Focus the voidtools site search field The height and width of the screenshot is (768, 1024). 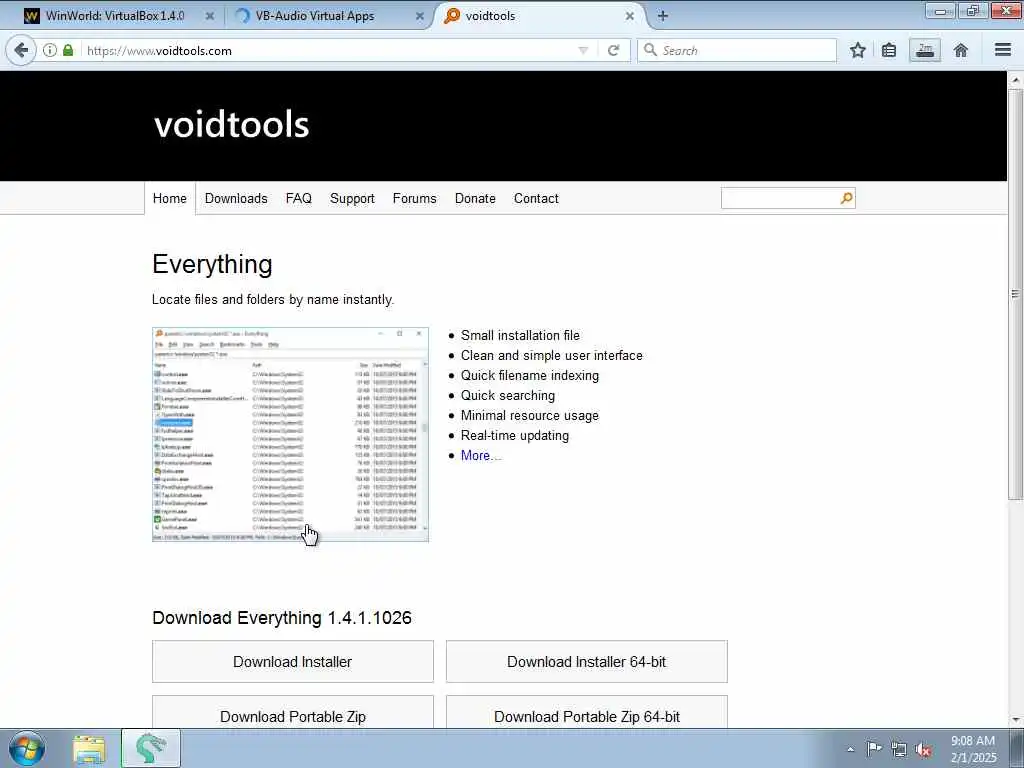coord(780,198)
